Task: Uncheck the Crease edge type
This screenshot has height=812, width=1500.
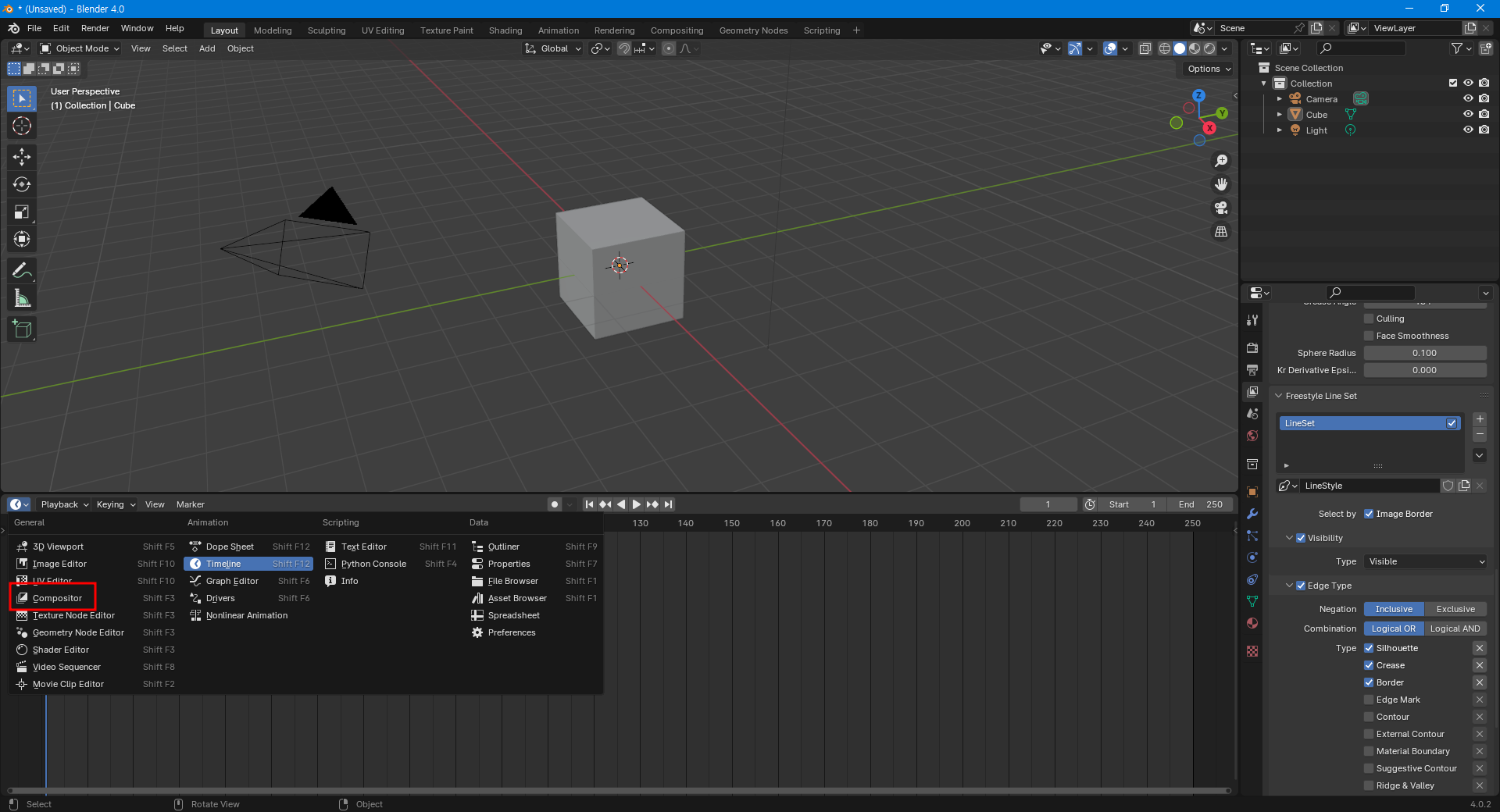Action: [x=1369, y=665]
